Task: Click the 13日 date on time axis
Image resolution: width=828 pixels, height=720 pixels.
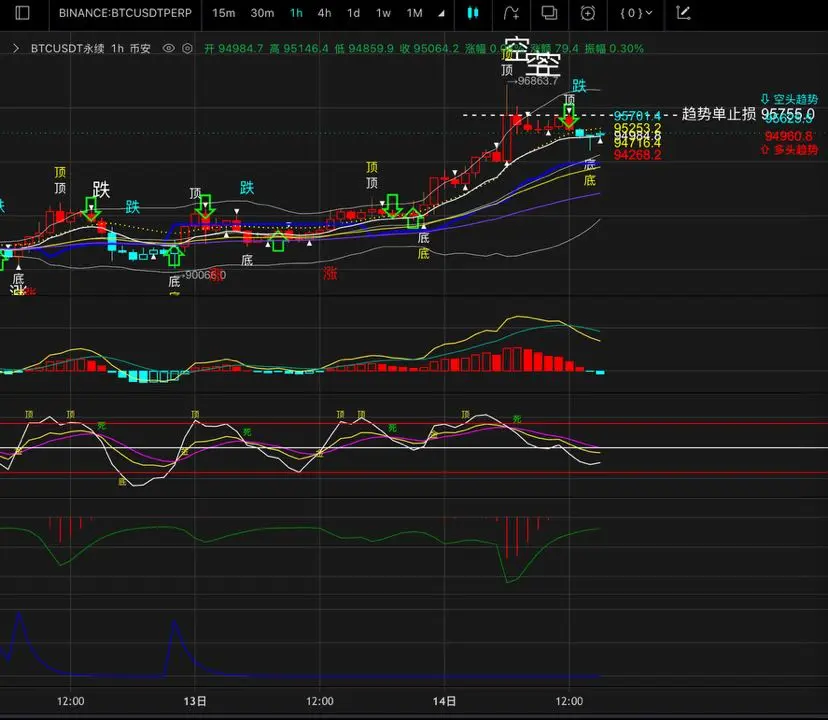Action: click(195, 701)
